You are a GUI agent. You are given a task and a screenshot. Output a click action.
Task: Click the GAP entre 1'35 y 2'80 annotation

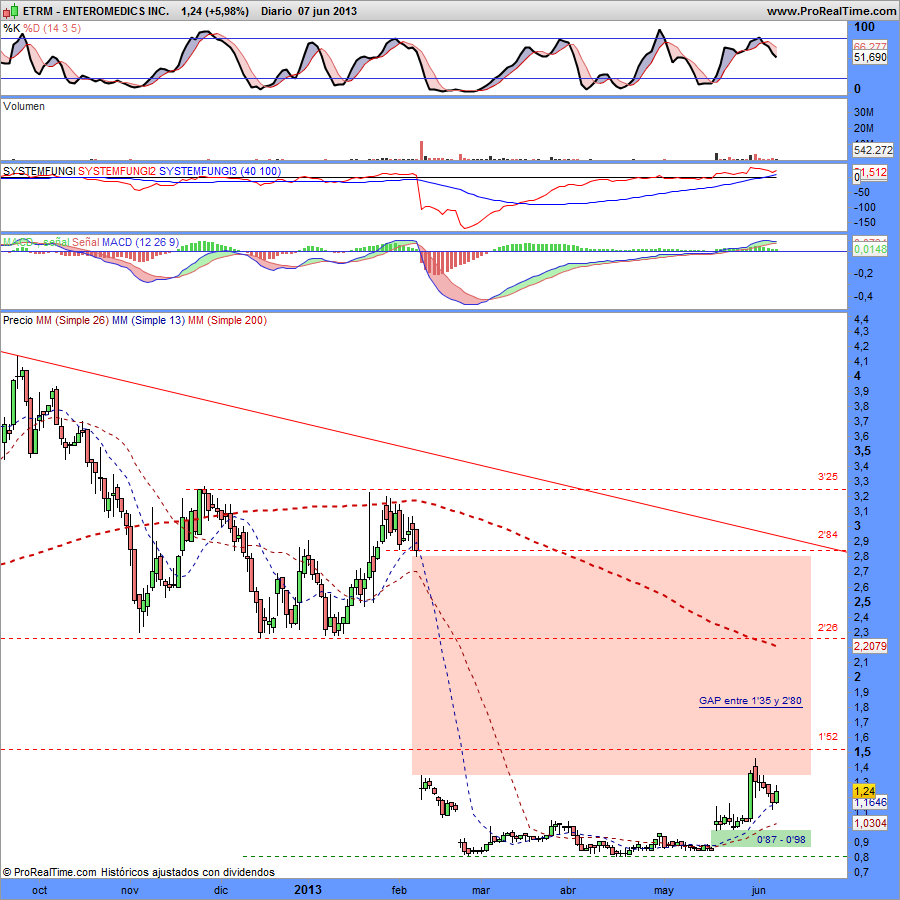coord(750,700)
